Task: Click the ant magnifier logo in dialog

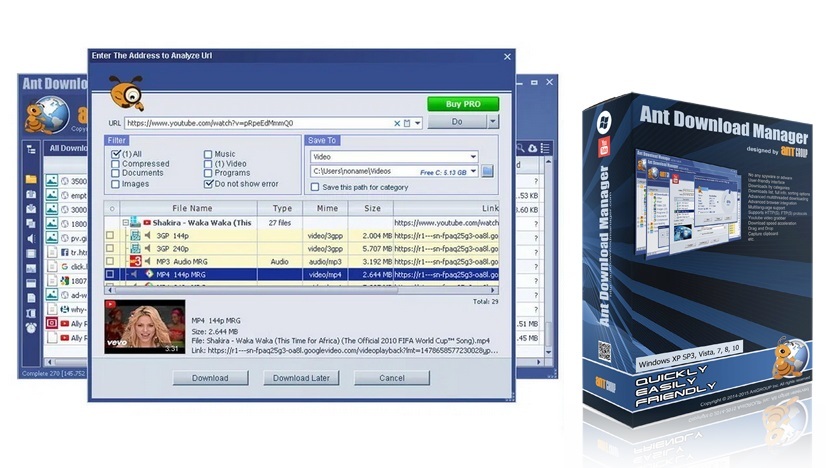Action: point(127,92)
